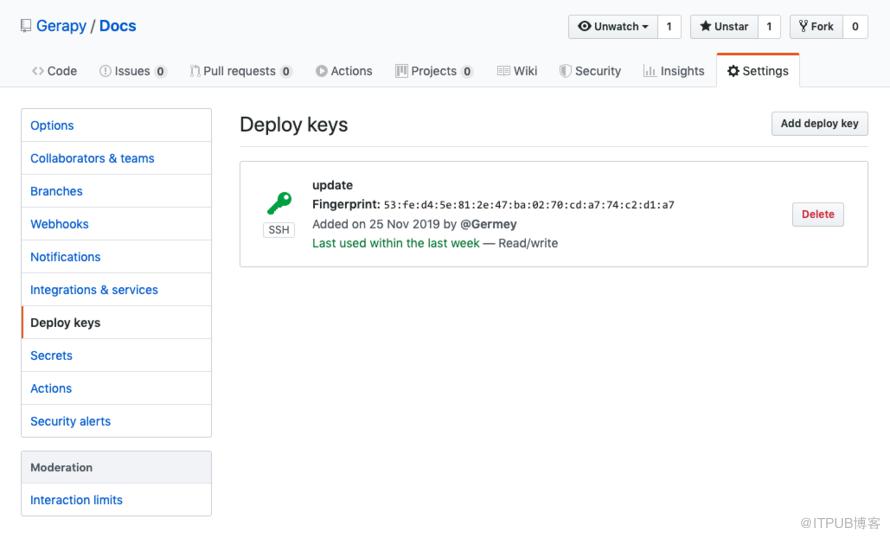Click the Settings tab gear icon
The width and height of the screenshot is (890, 538).
pyautogui.click(x=733, y=71)
